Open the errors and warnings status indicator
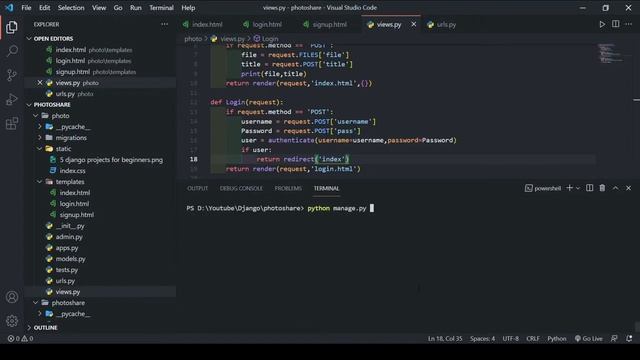640x360 pixels. [x=20, y=339]
